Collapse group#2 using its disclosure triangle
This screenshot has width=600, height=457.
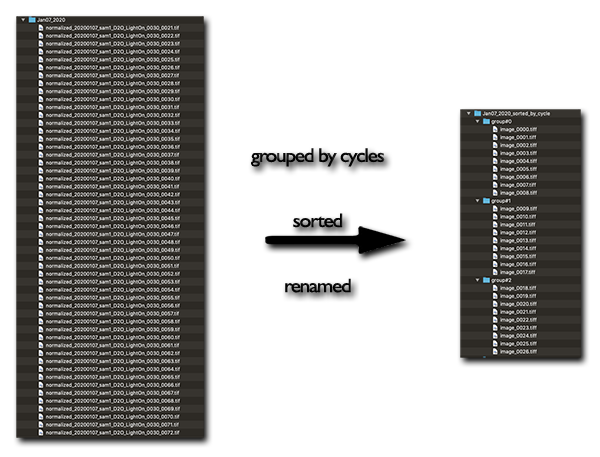(476, 280)
